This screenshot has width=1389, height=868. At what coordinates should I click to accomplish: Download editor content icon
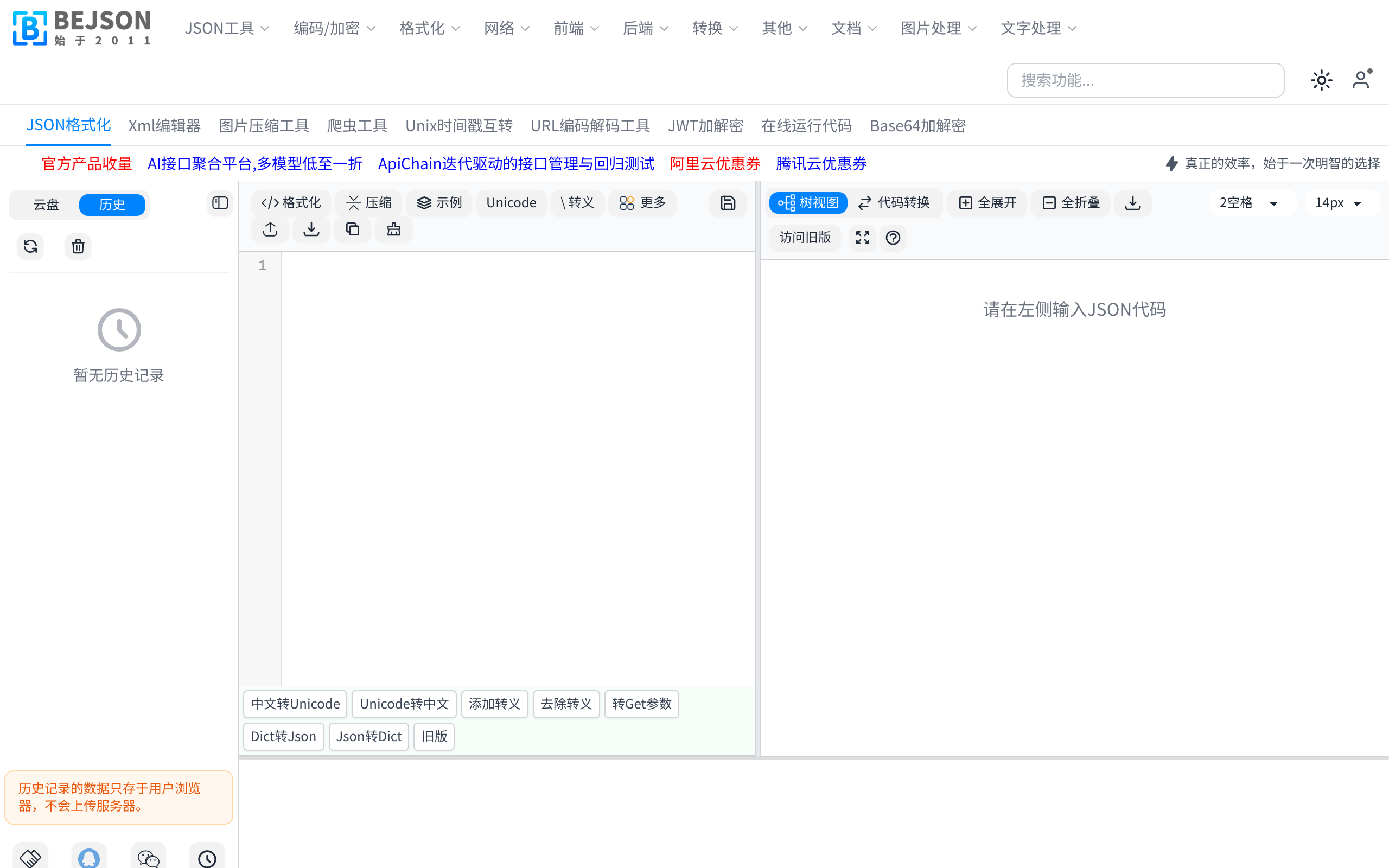(x=311, y=229)
